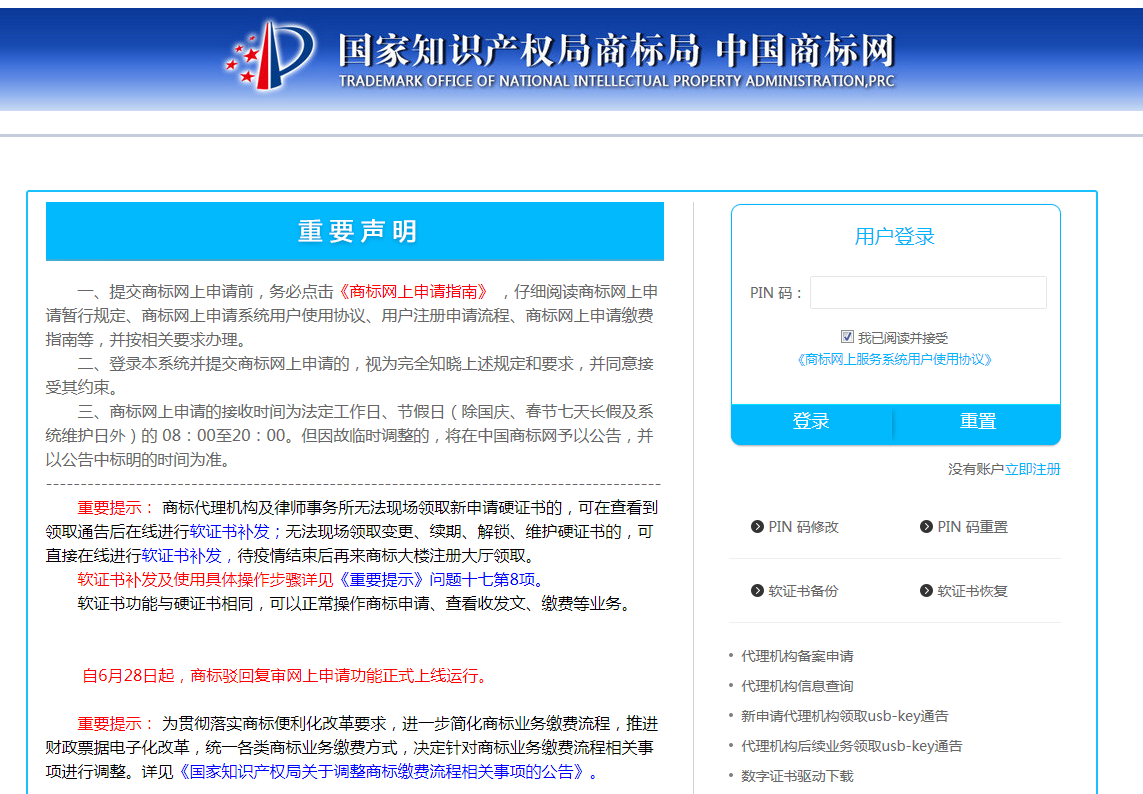Click the 立即注册 register link

pos(1032,469)
